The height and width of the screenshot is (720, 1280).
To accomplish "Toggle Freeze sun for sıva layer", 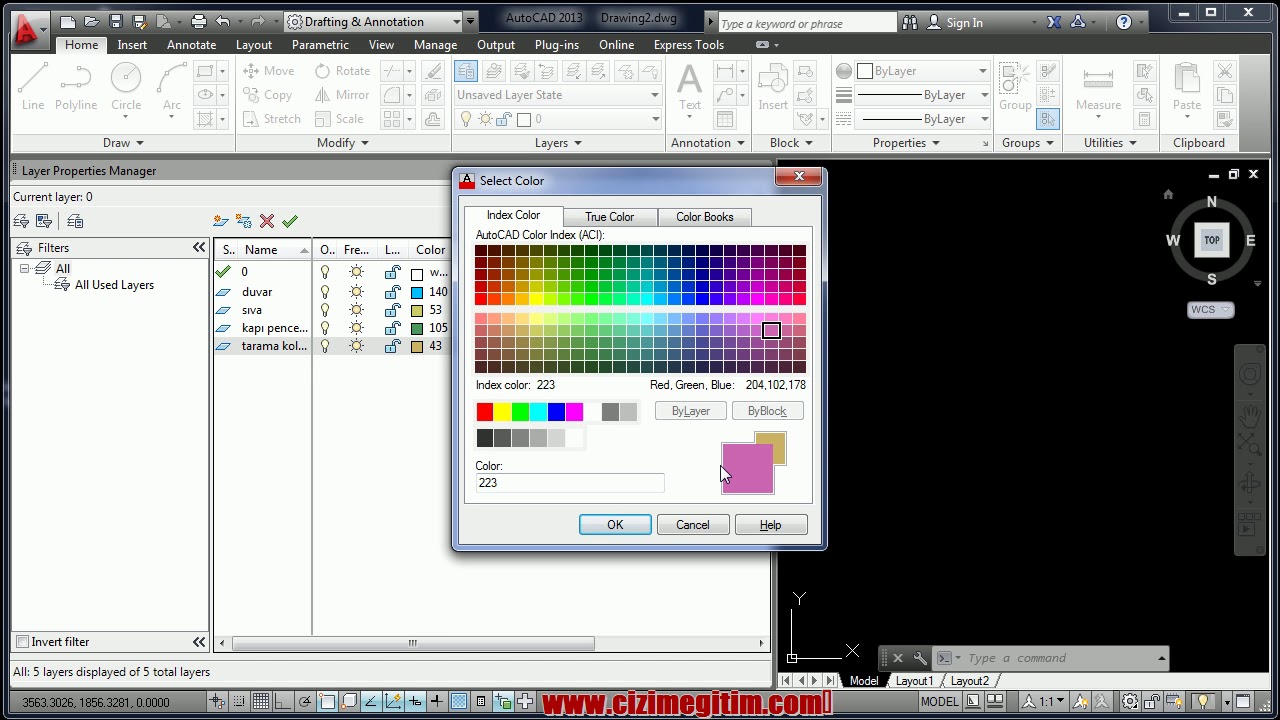I will click(356, 310).
